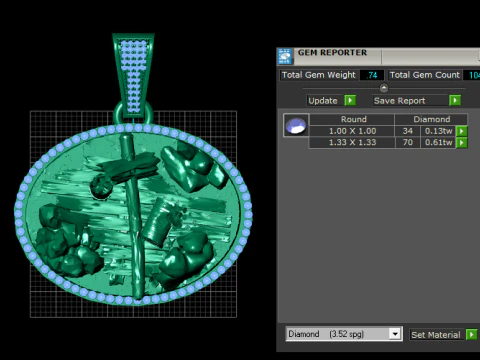Screen dimensions: 480x360
Task: Click the Update button
Action: click(323, 101)
